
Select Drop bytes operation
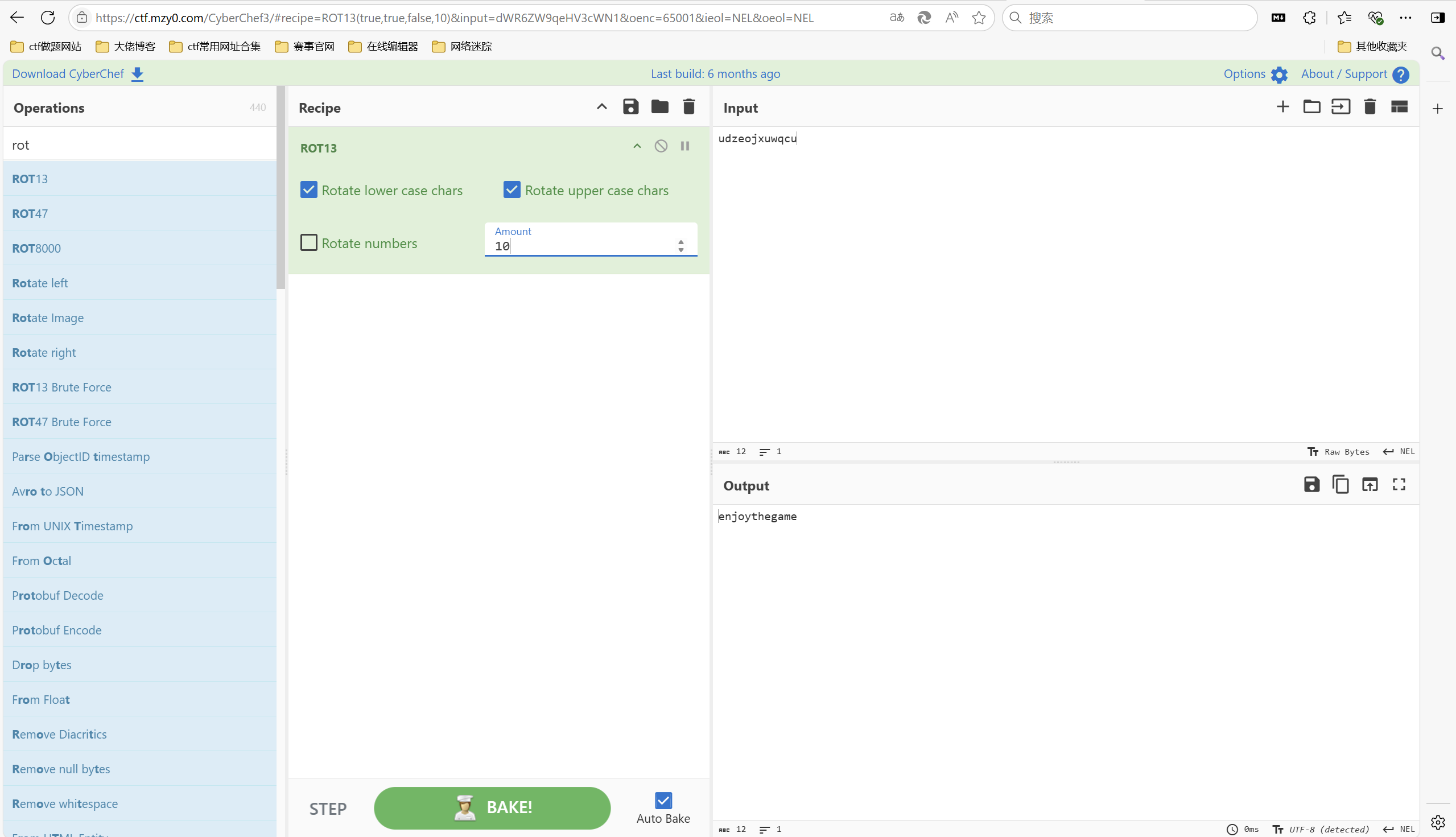pyautogui.click(x=139, y=665)
